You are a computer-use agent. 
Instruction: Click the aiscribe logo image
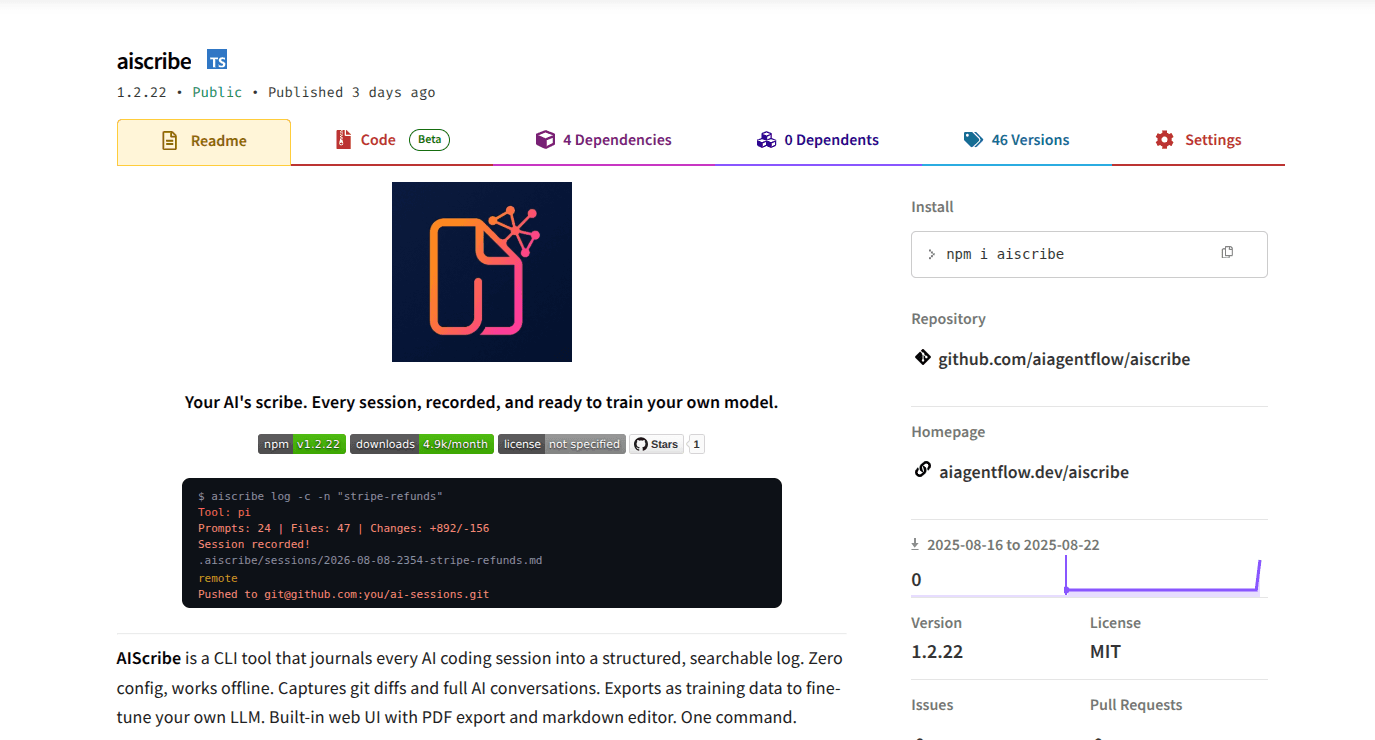pyautogui.click(x=482, y=272)
